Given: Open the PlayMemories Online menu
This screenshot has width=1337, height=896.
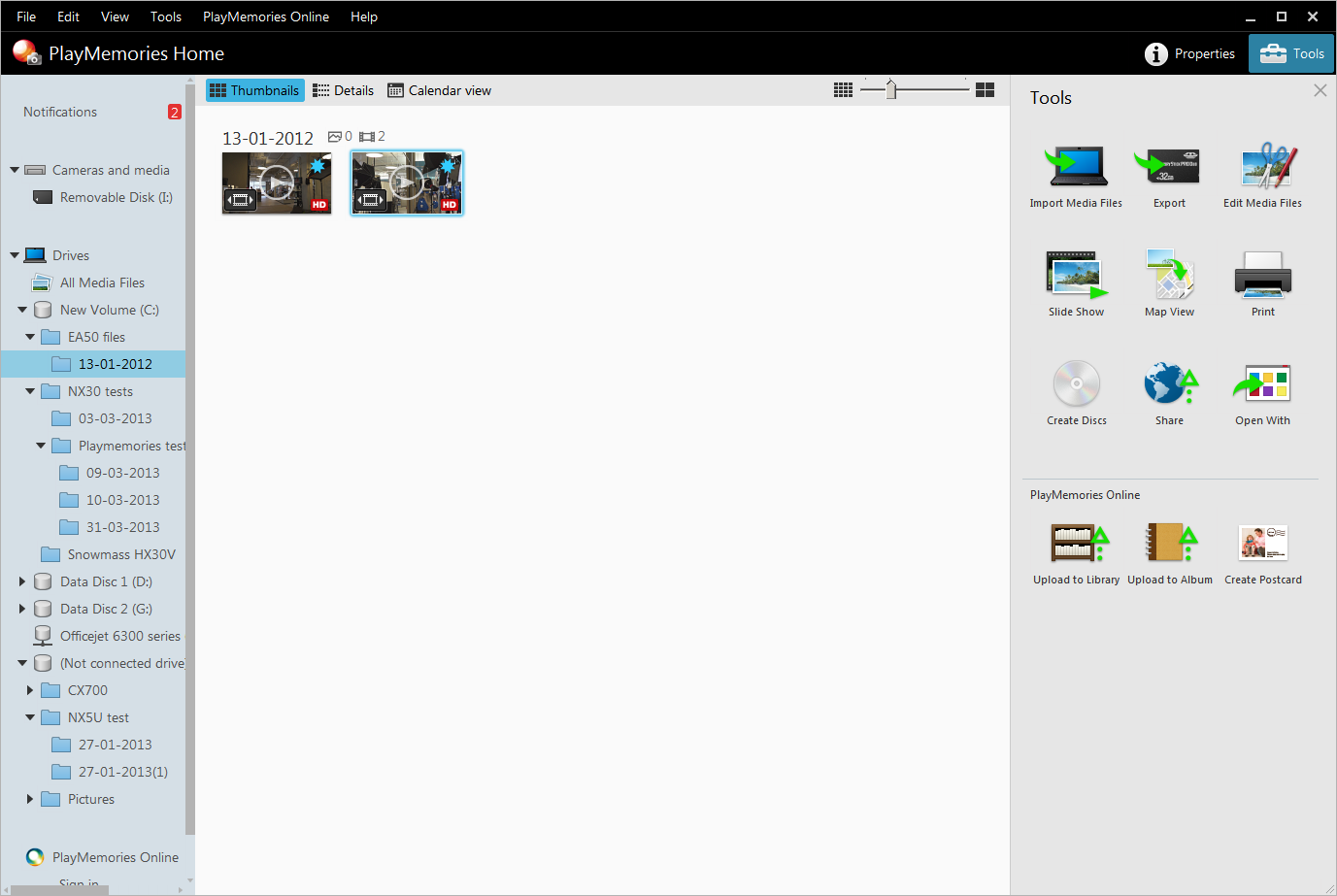Looking at the screenshot, I should point(266,17).
